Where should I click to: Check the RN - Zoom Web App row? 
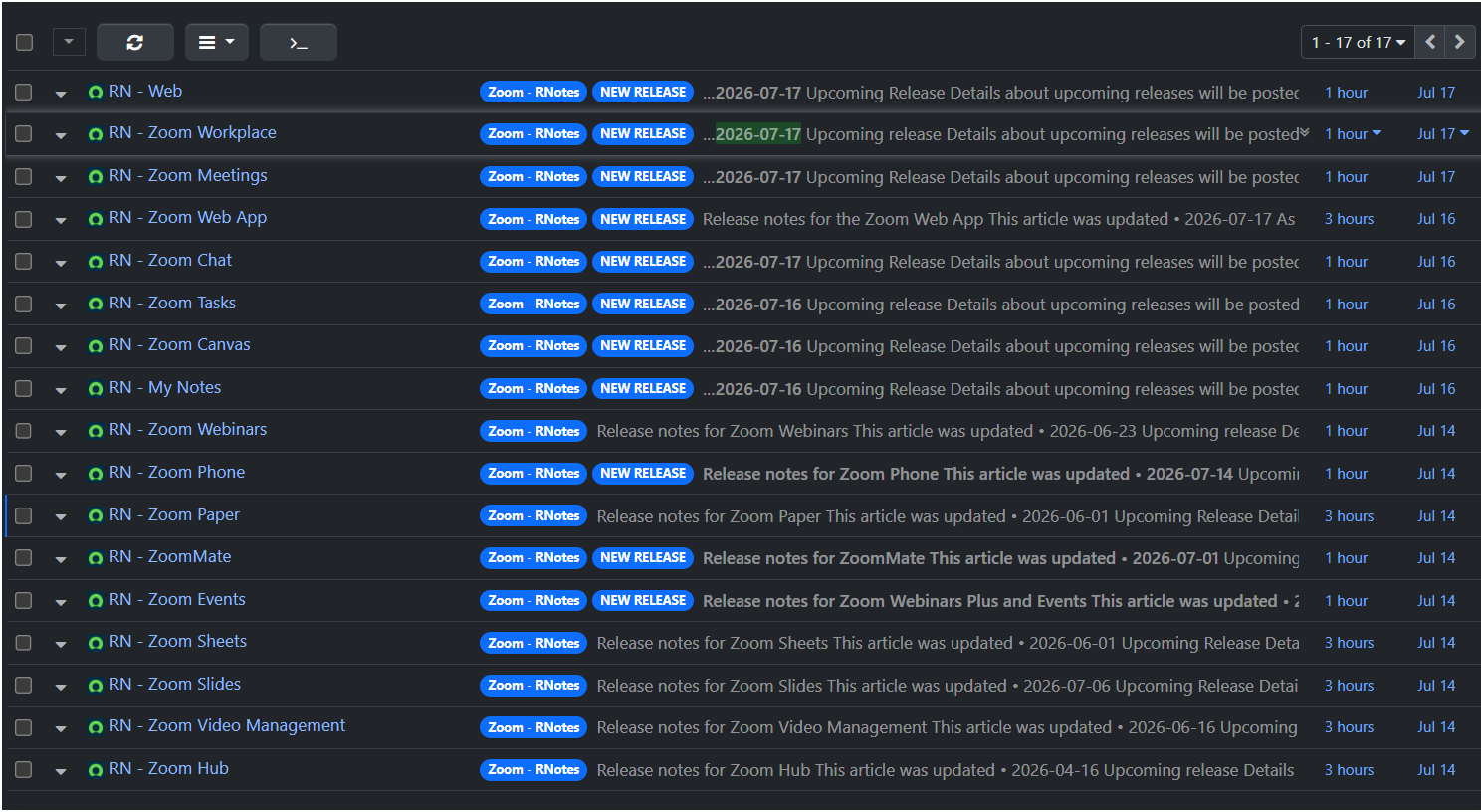(x=24, y=219)
